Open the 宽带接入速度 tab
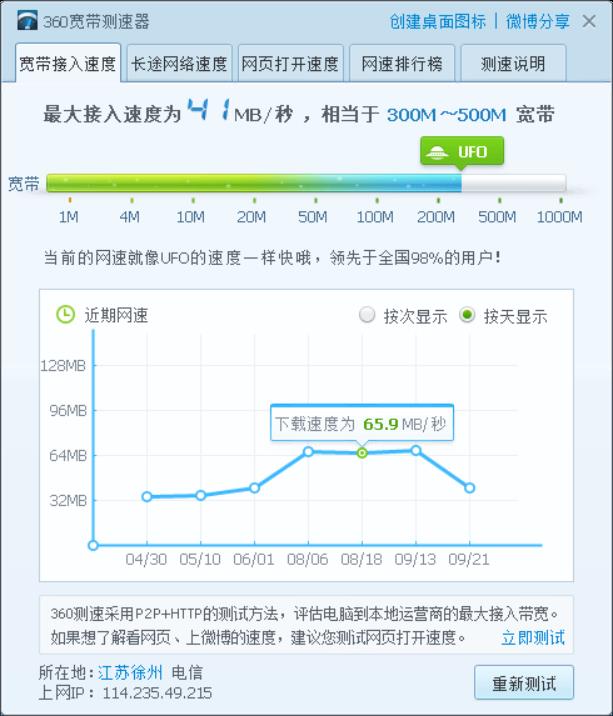The height and width of the screenshot is (716, 613). click(68, 63)
